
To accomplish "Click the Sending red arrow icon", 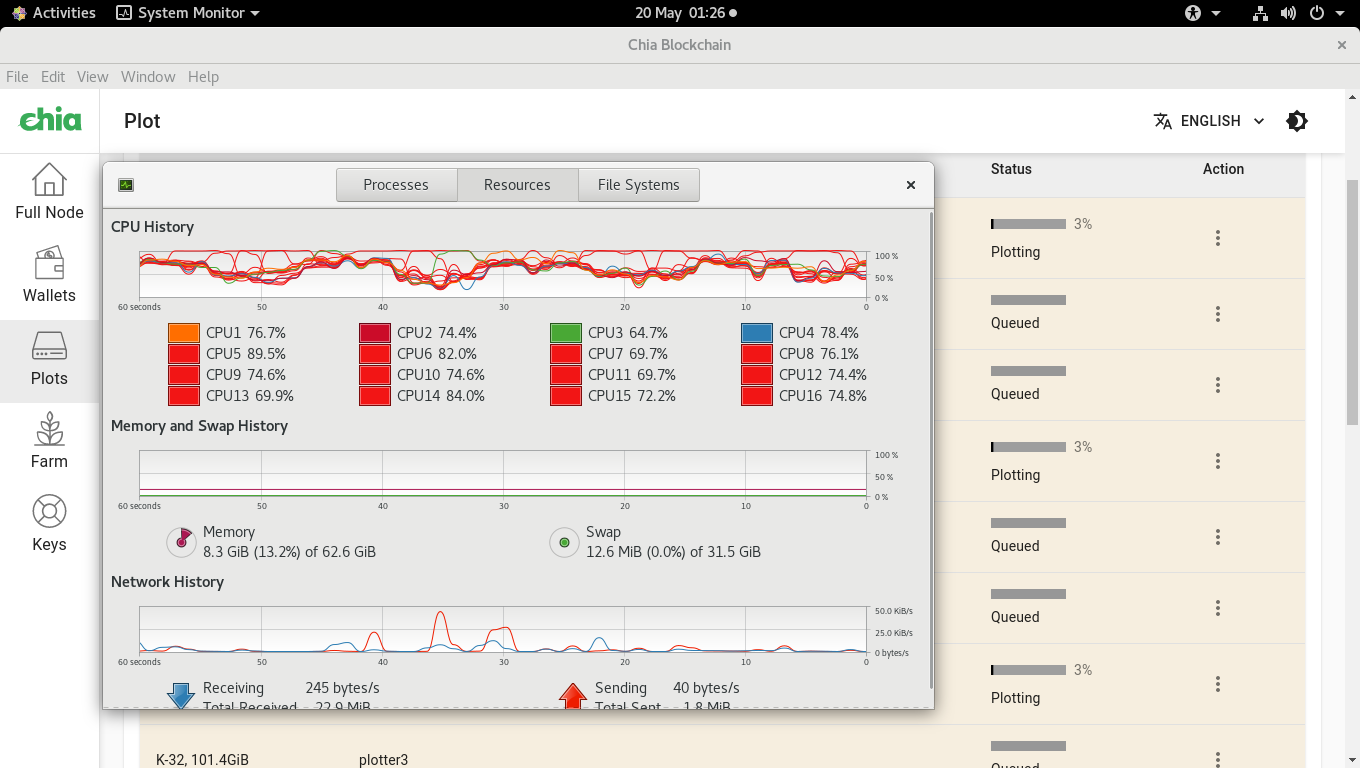I will tap(573, 696).
